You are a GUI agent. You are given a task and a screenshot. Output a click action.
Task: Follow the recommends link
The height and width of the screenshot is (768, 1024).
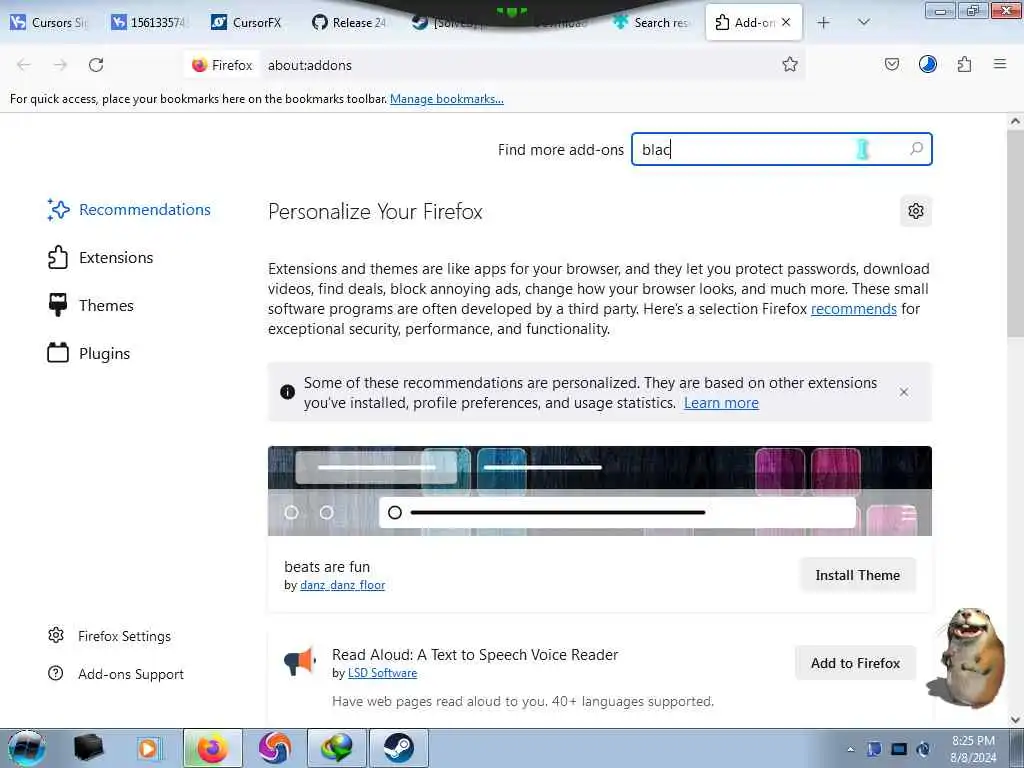coord(854,308)
